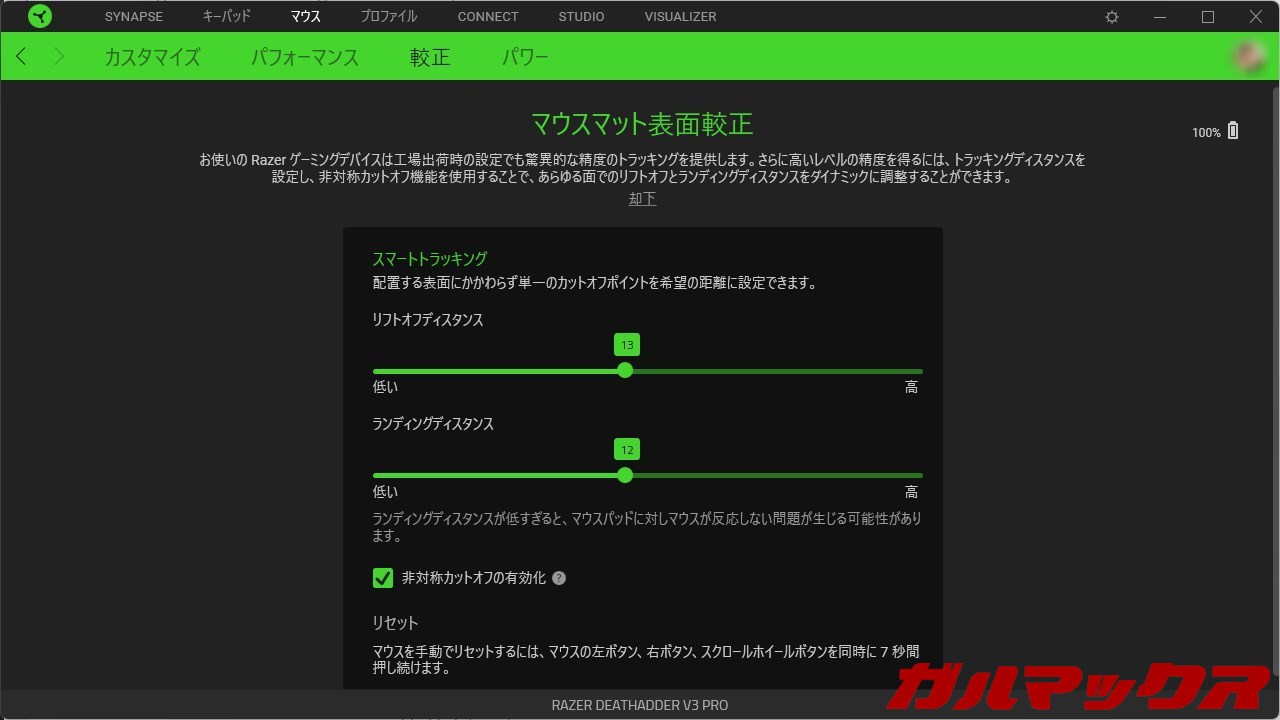Click the Razer logo icon
This screenshot has width=1280, height=720.
[40, 17]
